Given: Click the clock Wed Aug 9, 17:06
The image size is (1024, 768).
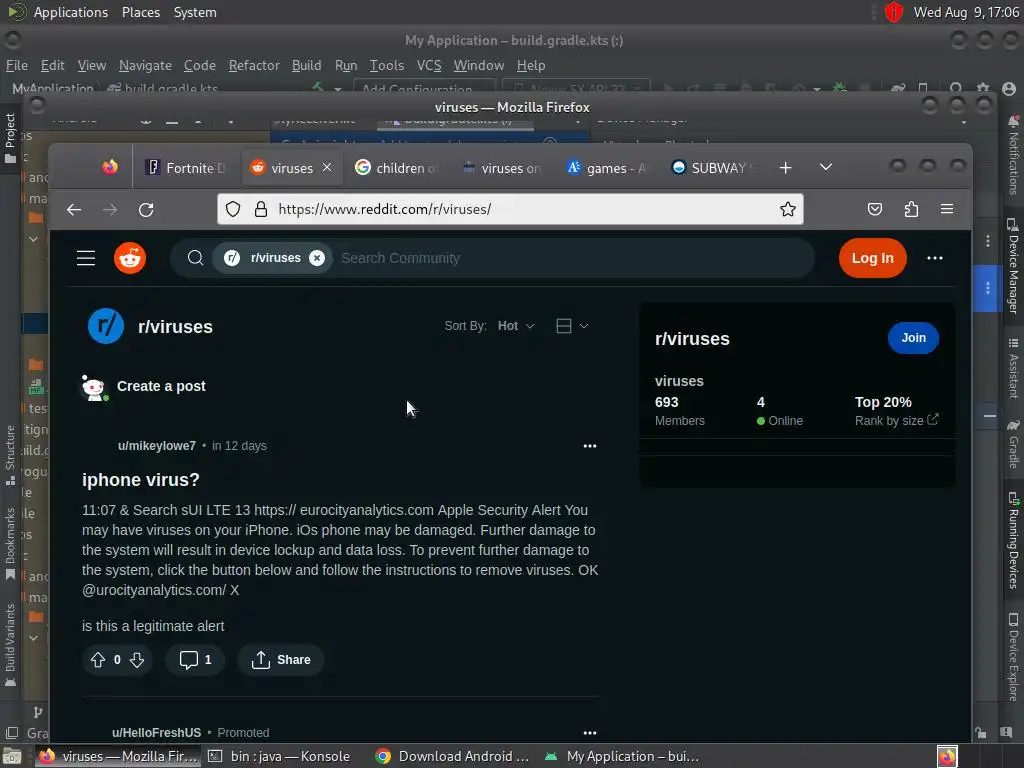Looking at the screenshot, I should coord(966,12).
